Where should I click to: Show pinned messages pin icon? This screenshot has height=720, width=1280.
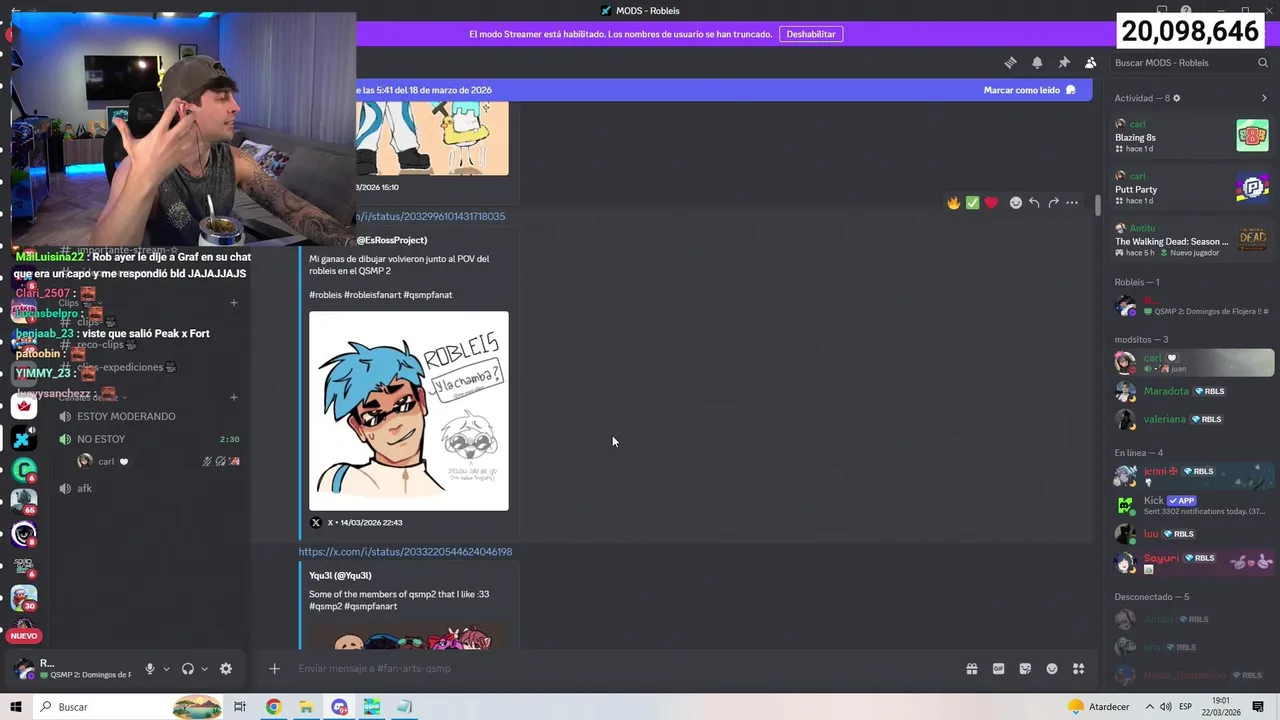tap(1064, 62)
